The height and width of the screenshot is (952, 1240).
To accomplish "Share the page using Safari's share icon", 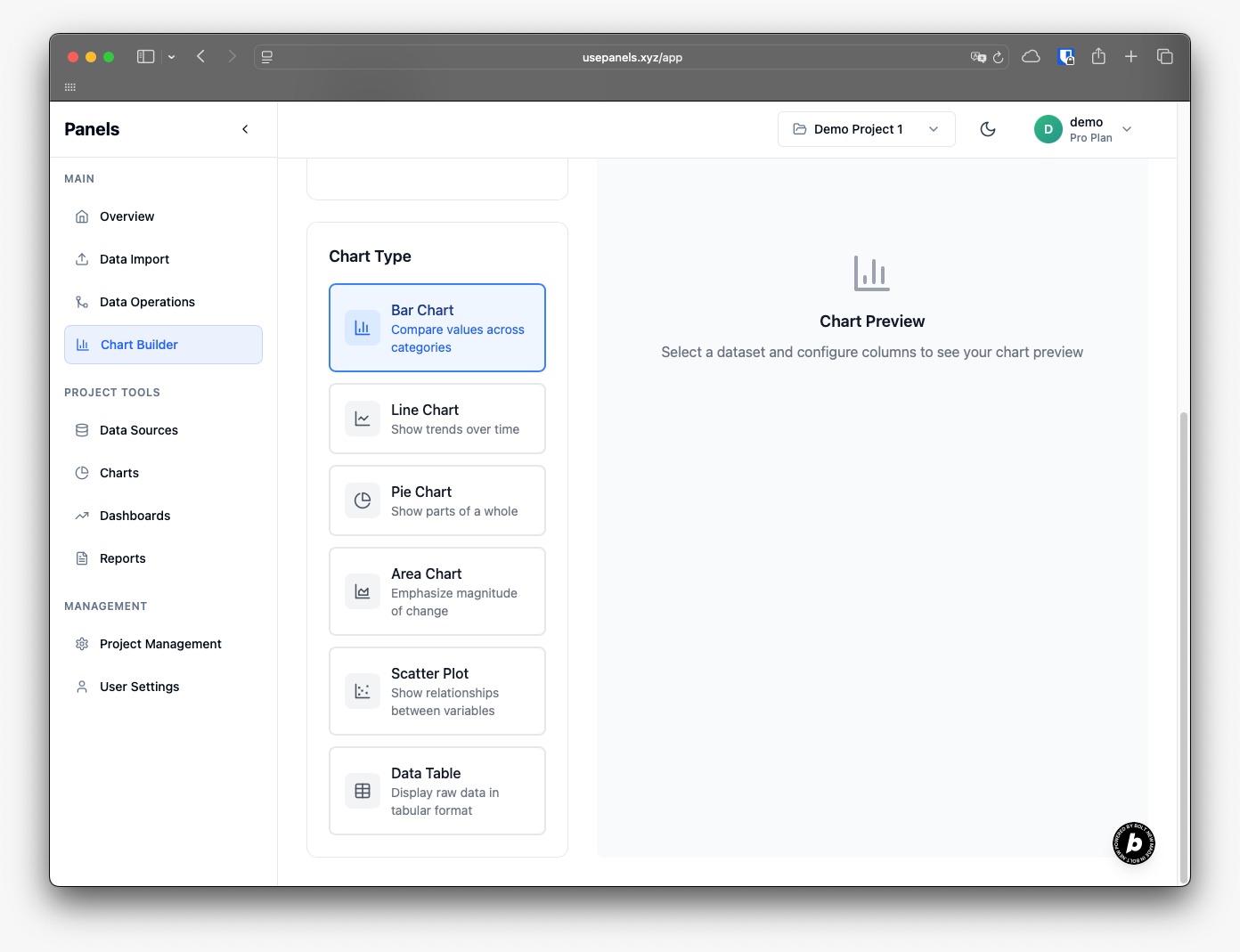I will point(1098,57).
